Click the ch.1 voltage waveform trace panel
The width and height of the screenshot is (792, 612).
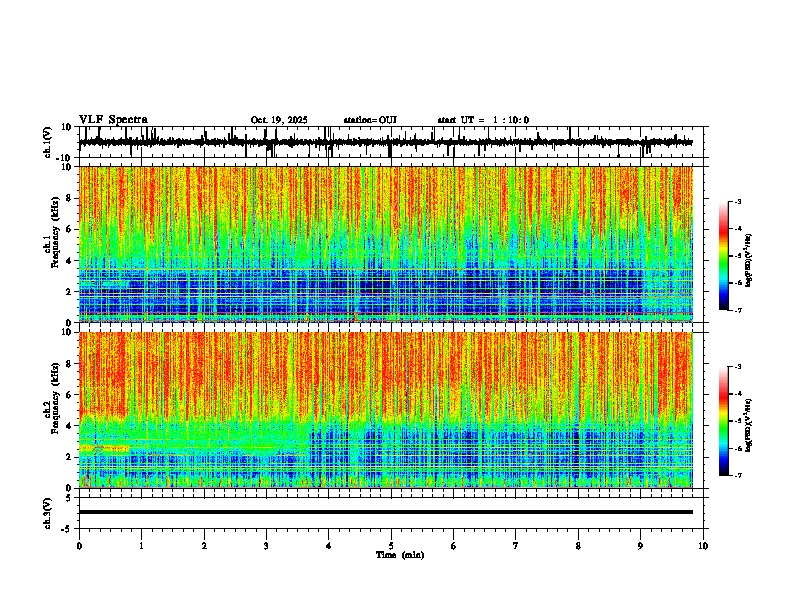click(x=390, y=142)
